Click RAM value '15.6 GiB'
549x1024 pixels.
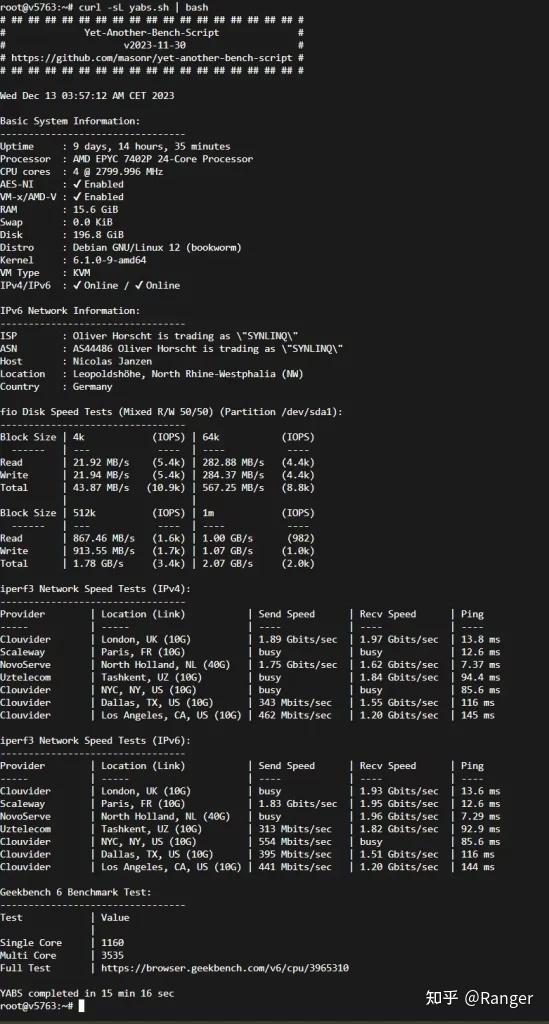[x=95, y=210]
